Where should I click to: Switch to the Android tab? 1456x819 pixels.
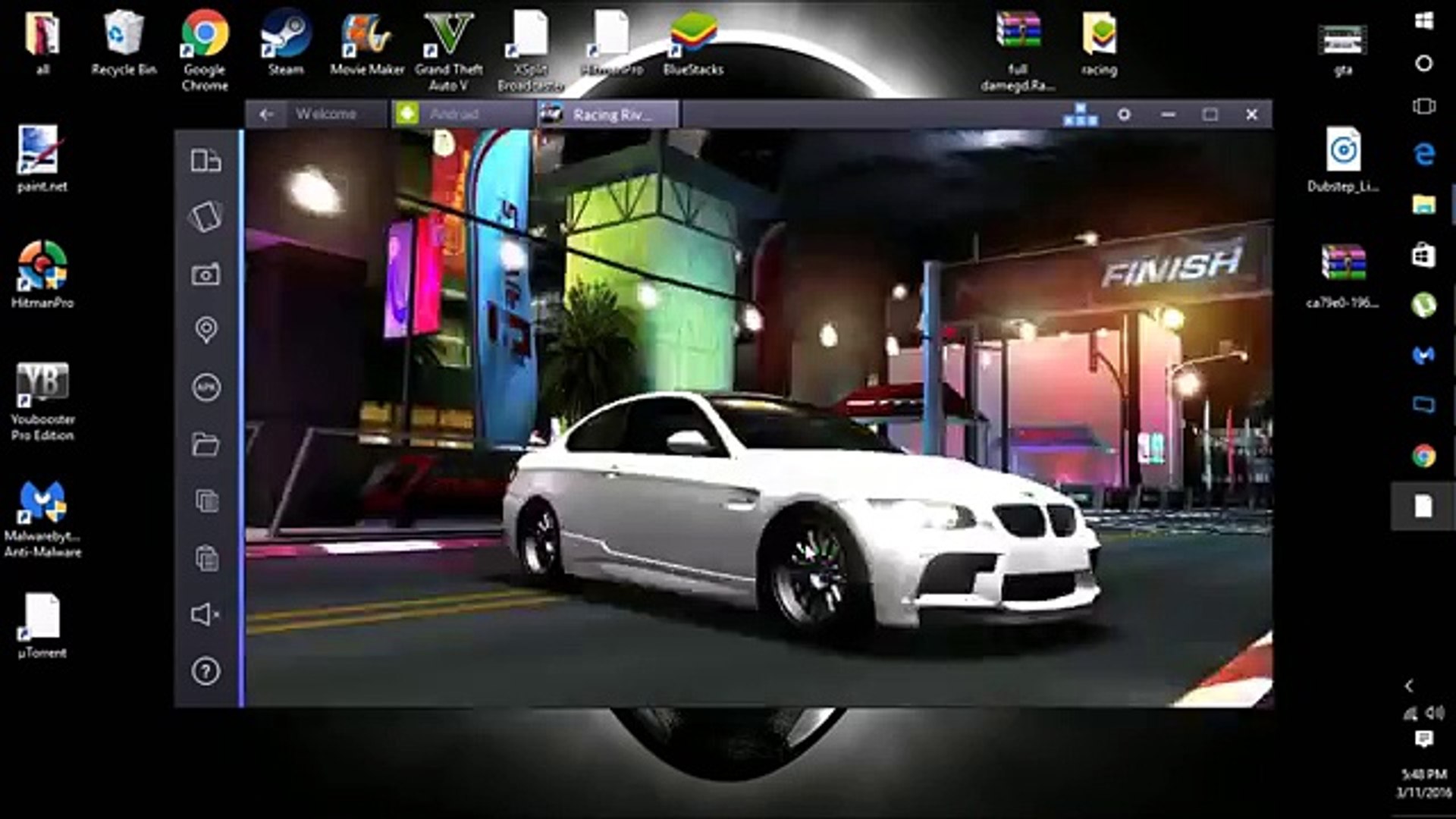click(453, 114)
